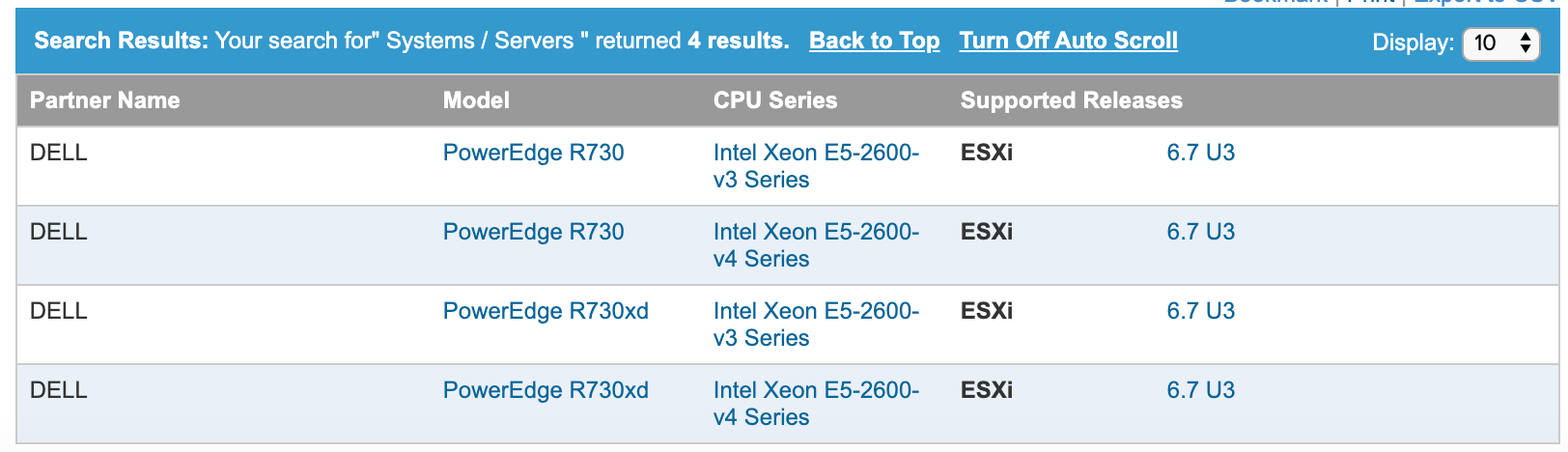Screen dimensions: 1568x452
Task: Select 6.7 U3 release in fourth row
Action: click(1200, 390)
